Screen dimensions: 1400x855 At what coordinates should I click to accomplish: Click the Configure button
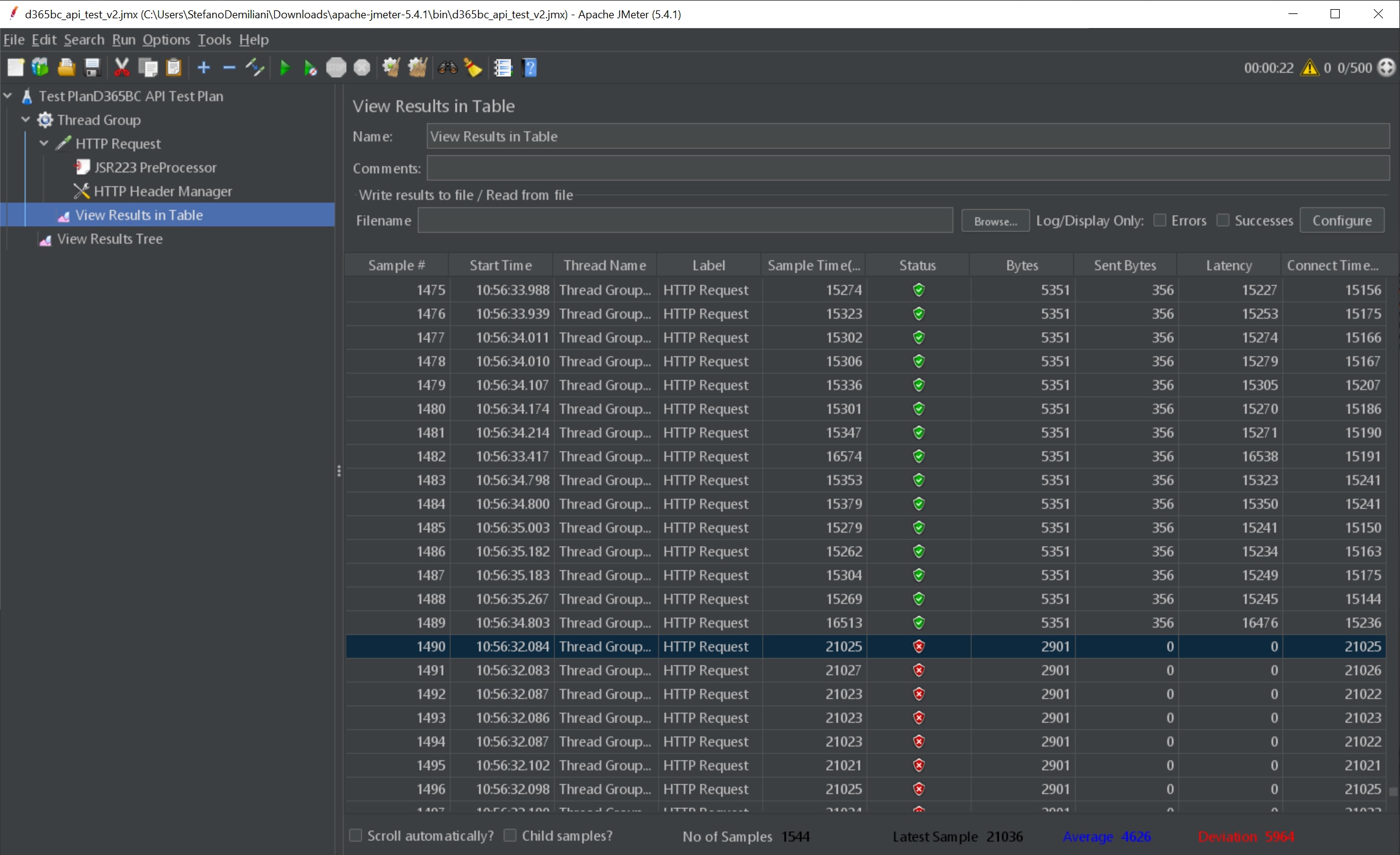(1342, 221)
